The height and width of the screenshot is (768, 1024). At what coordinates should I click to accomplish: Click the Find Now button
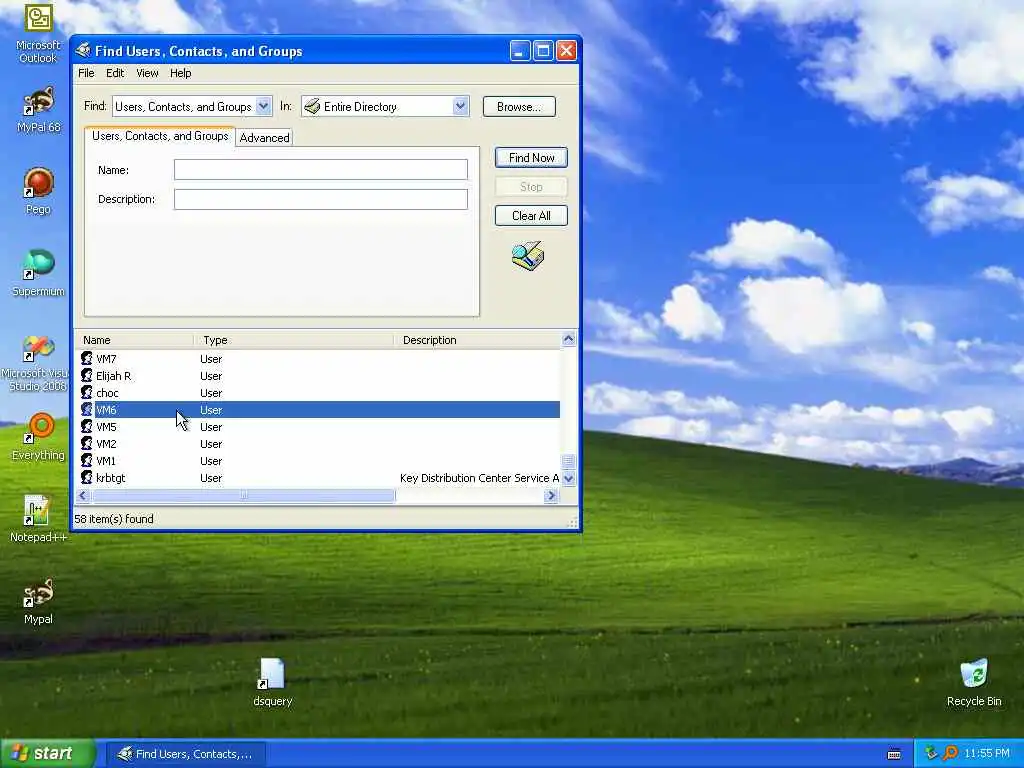coord(531,157)
